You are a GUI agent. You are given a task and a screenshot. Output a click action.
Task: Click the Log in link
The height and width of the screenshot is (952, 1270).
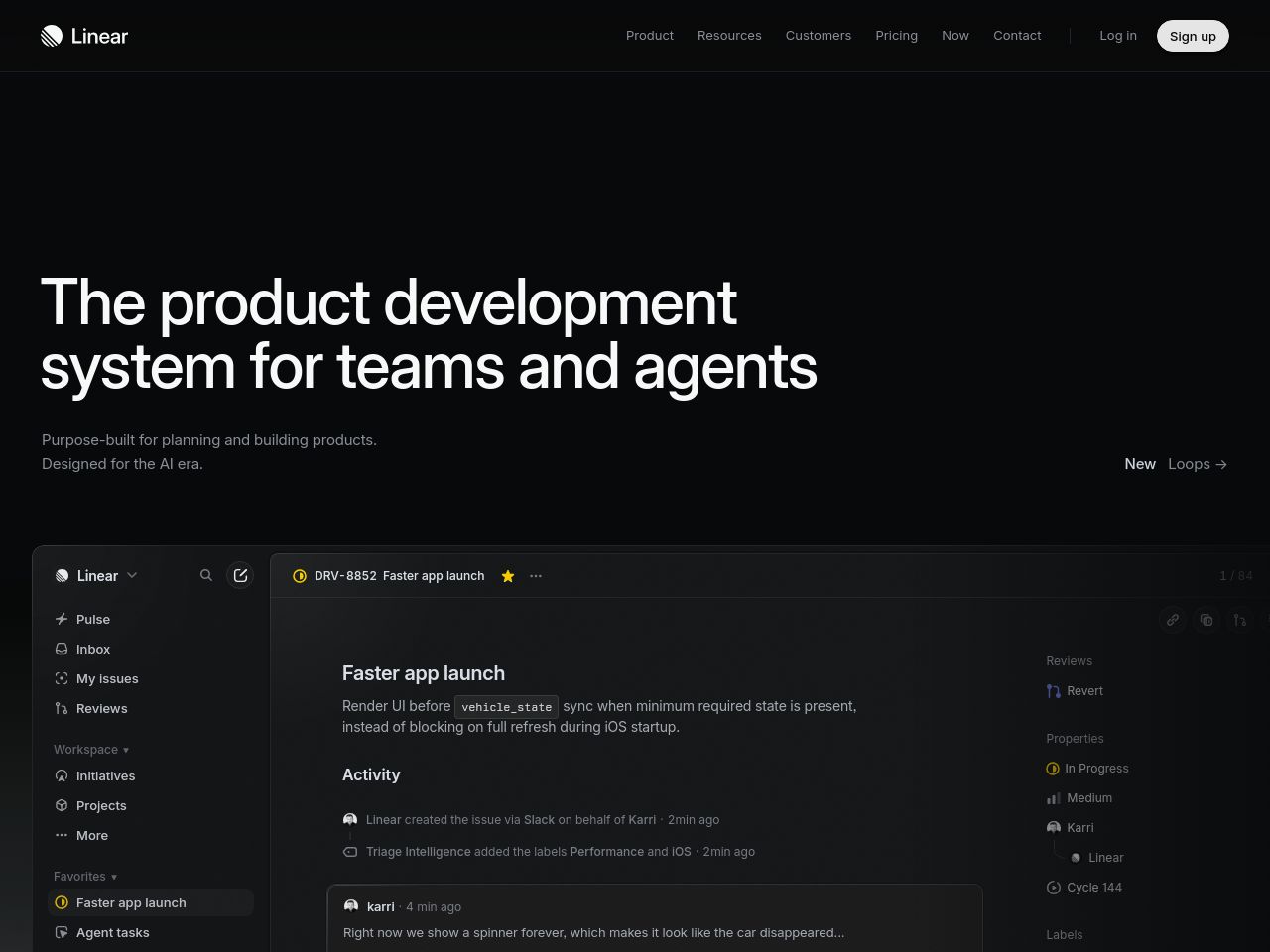1118,36
